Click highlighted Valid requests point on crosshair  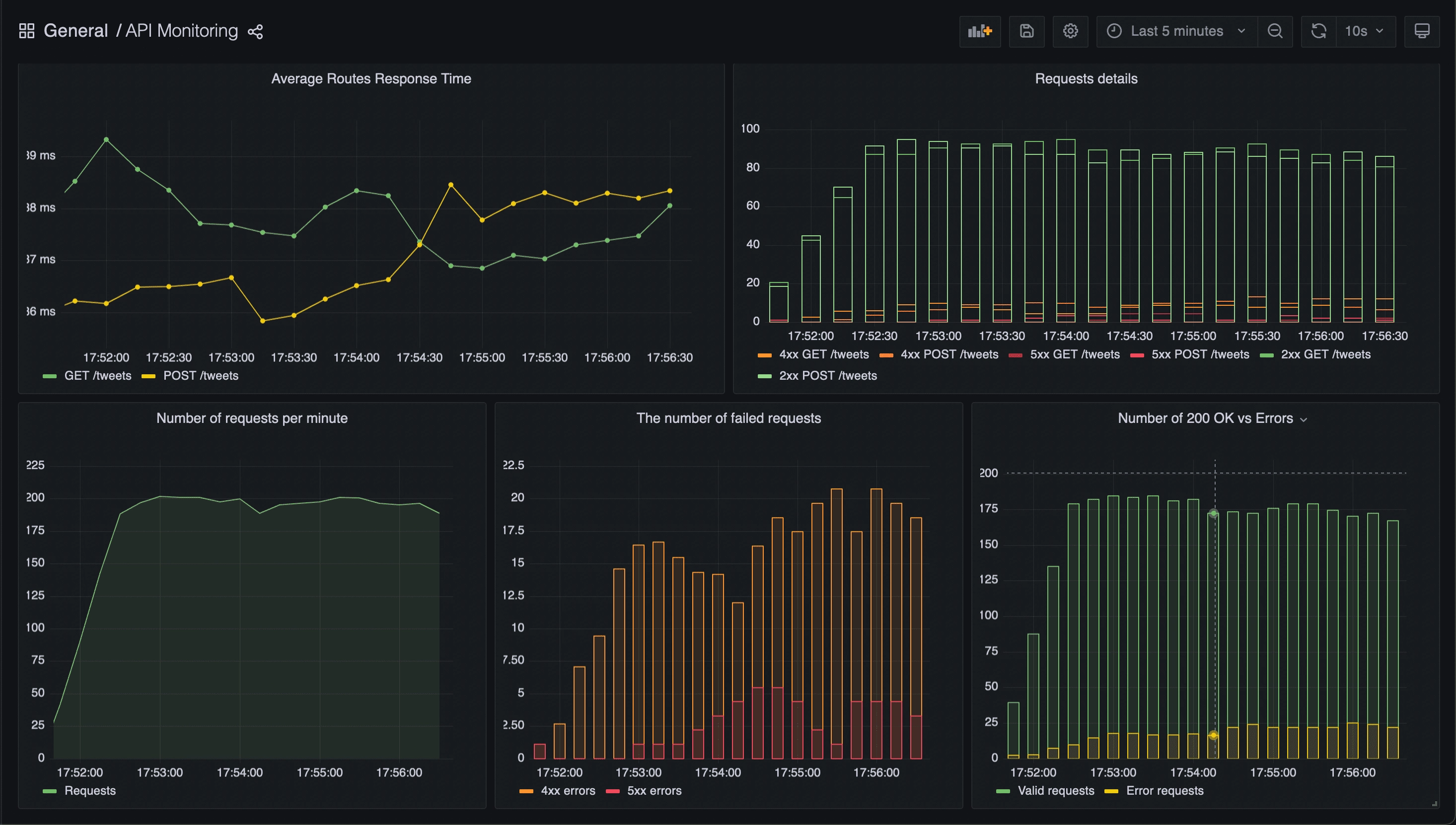(1214, 513)
